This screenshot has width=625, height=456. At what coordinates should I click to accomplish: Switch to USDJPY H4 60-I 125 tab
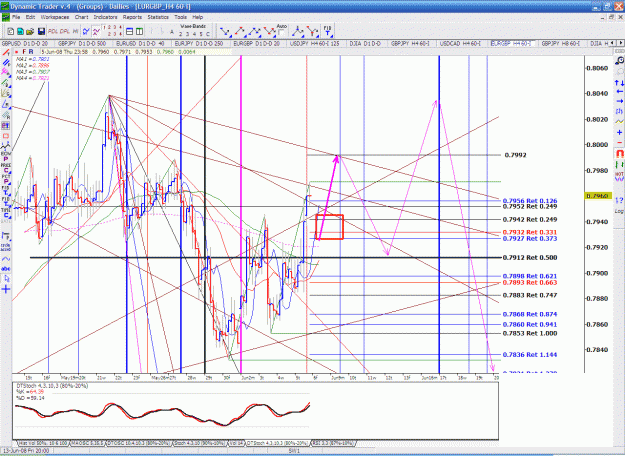point(314,43)
